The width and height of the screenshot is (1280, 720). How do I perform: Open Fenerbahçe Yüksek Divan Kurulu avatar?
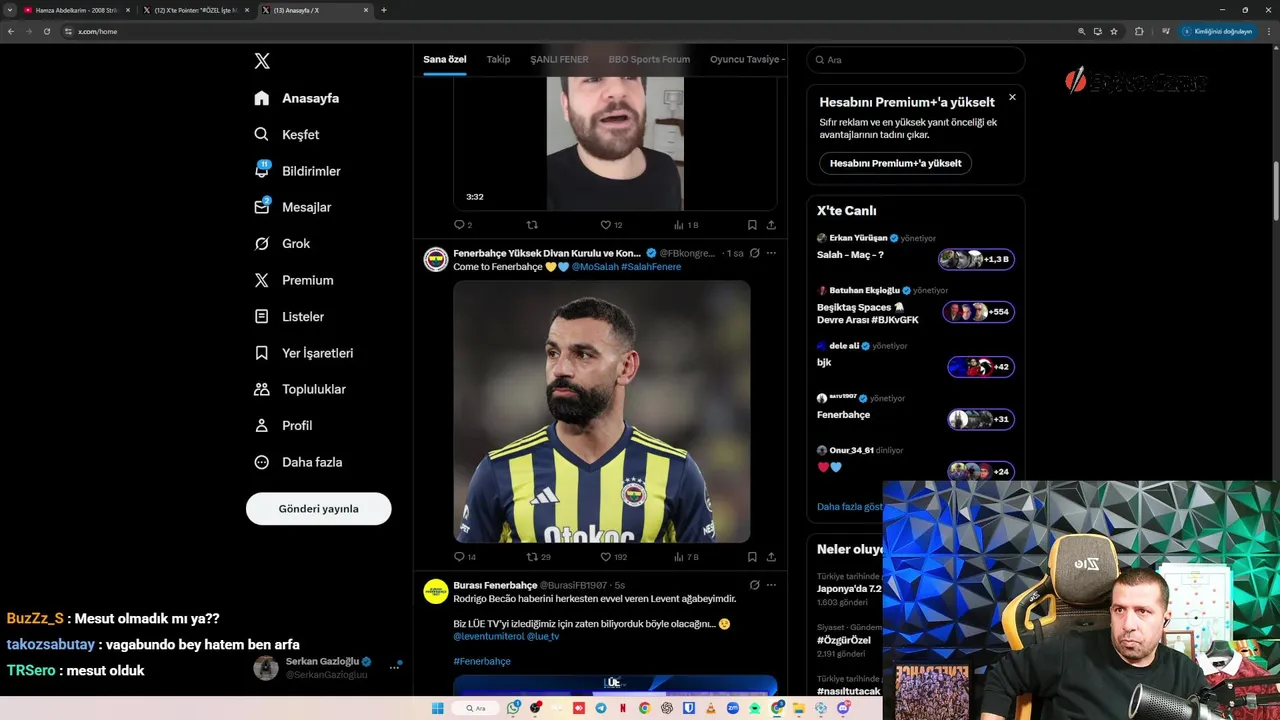(436, 260)
